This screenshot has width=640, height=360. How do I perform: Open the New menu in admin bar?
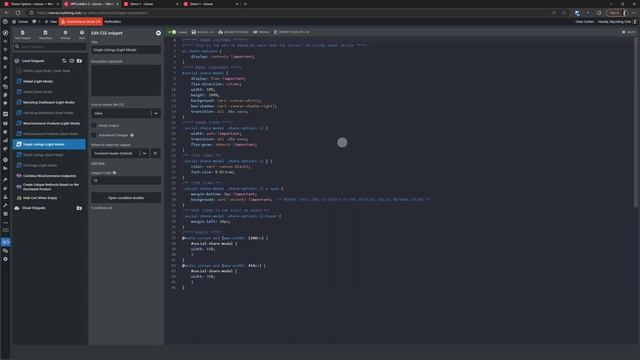[51, 22]
